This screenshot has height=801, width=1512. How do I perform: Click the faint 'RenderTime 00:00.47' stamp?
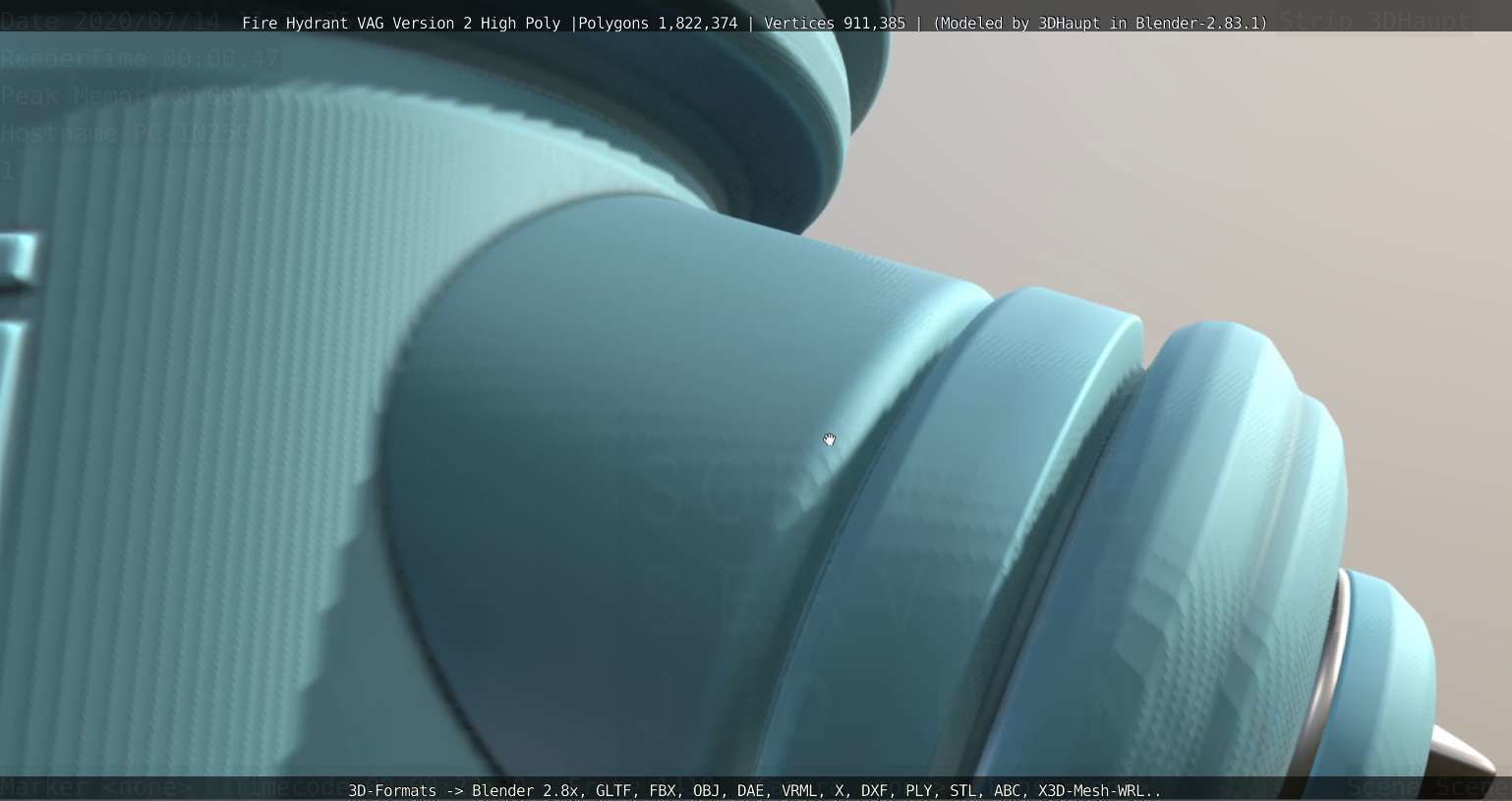[141, 59]
